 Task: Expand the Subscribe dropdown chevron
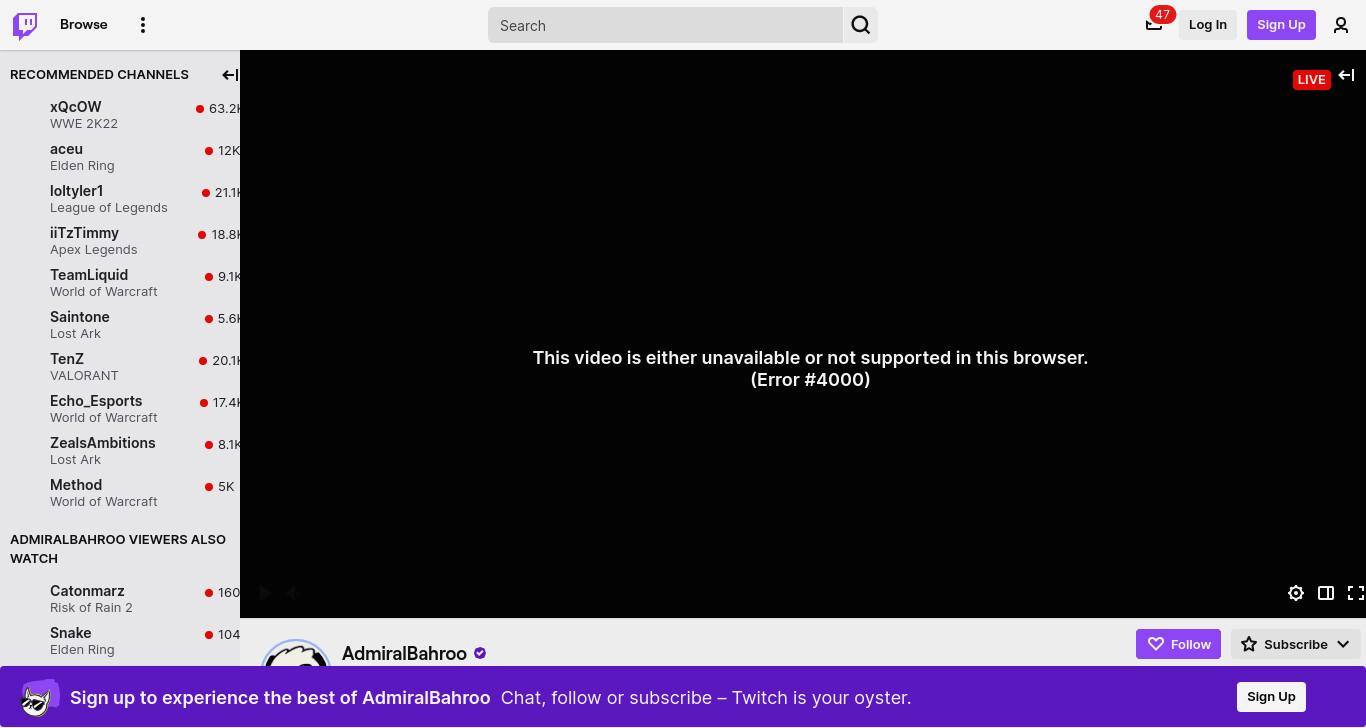1343,644
